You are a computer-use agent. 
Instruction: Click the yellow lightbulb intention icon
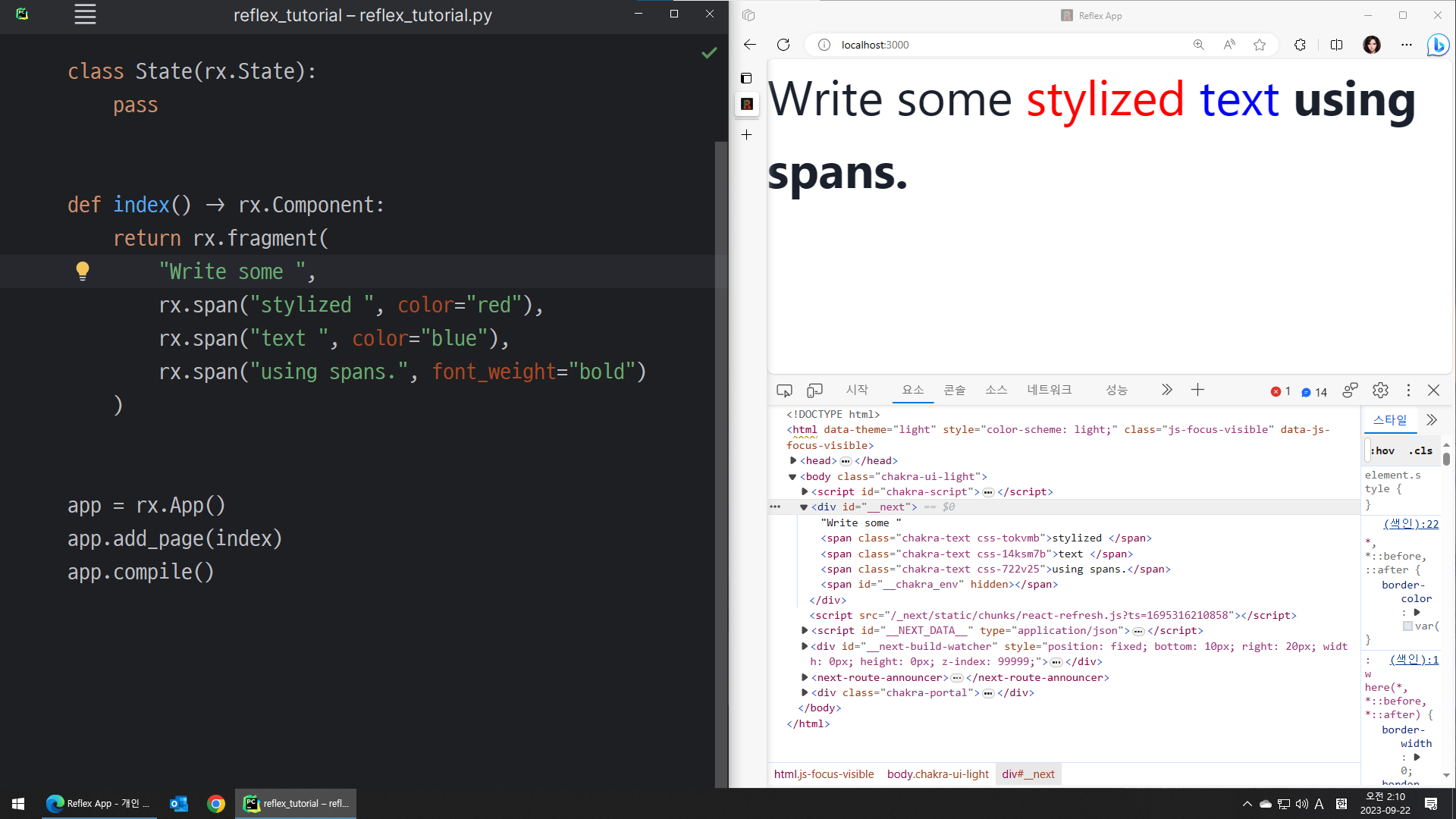click(x=83, y=271)
